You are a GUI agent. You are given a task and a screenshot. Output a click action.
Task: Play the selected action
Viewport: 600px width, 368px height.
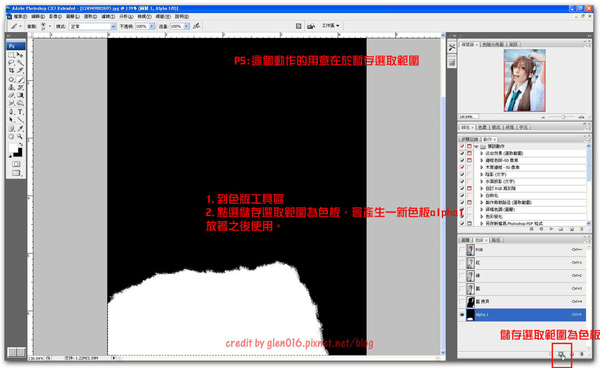pyautogui.click(x=551, y=229)
